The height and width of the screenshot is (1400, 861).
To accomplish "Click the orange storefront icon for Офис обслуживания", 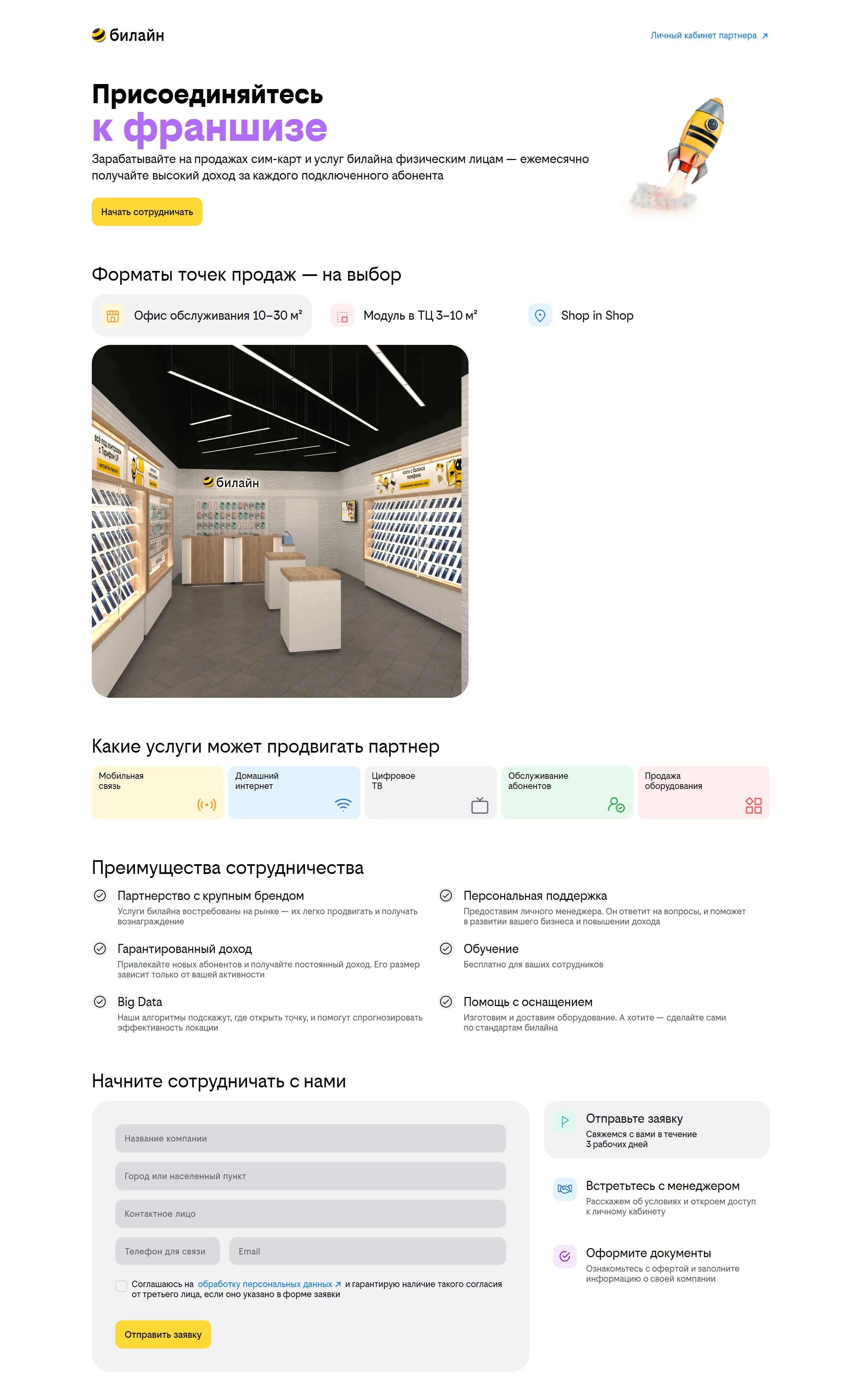I will (x=113, y=315).
